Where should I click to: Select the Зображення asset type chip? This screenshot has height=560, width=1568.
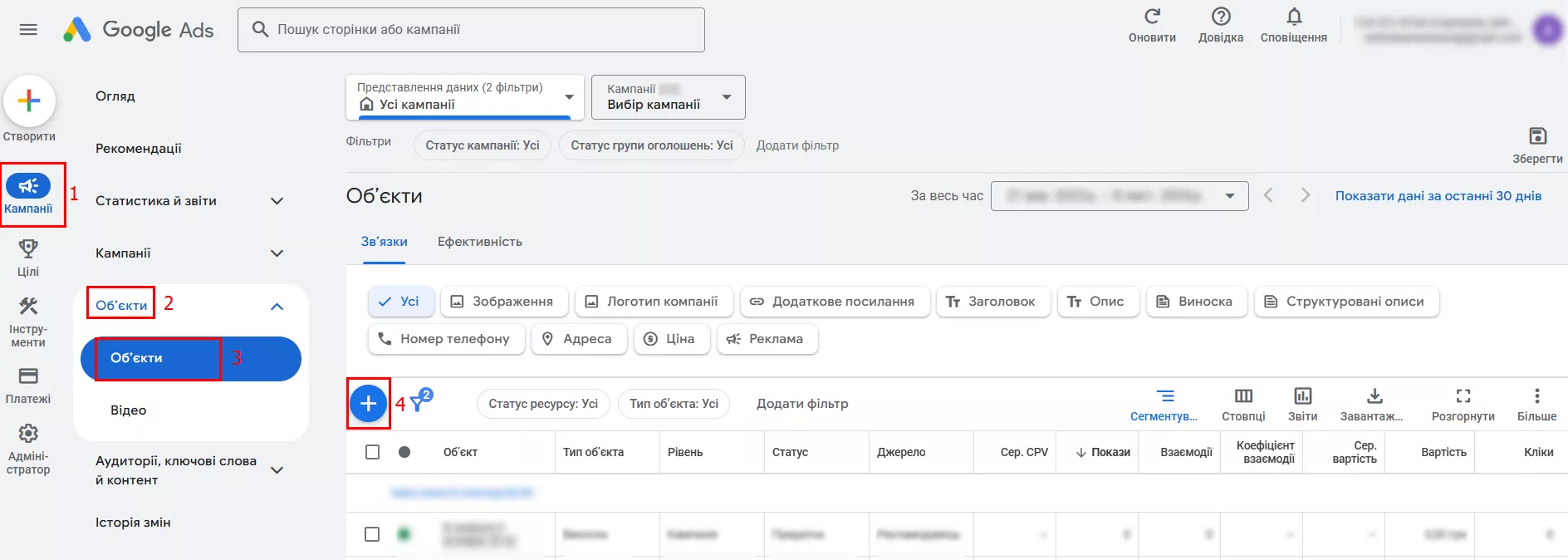[x=503, y=302]
